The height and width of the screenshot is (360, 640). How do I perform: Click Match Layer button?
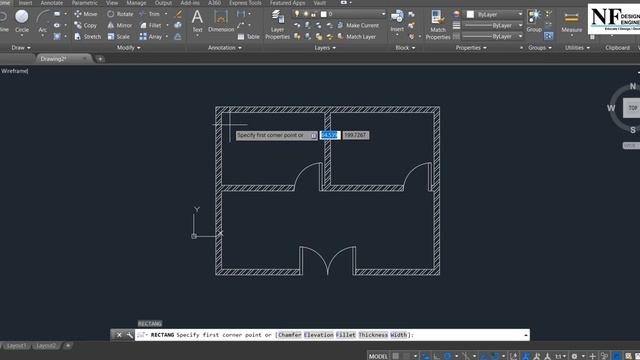(356, 37)
